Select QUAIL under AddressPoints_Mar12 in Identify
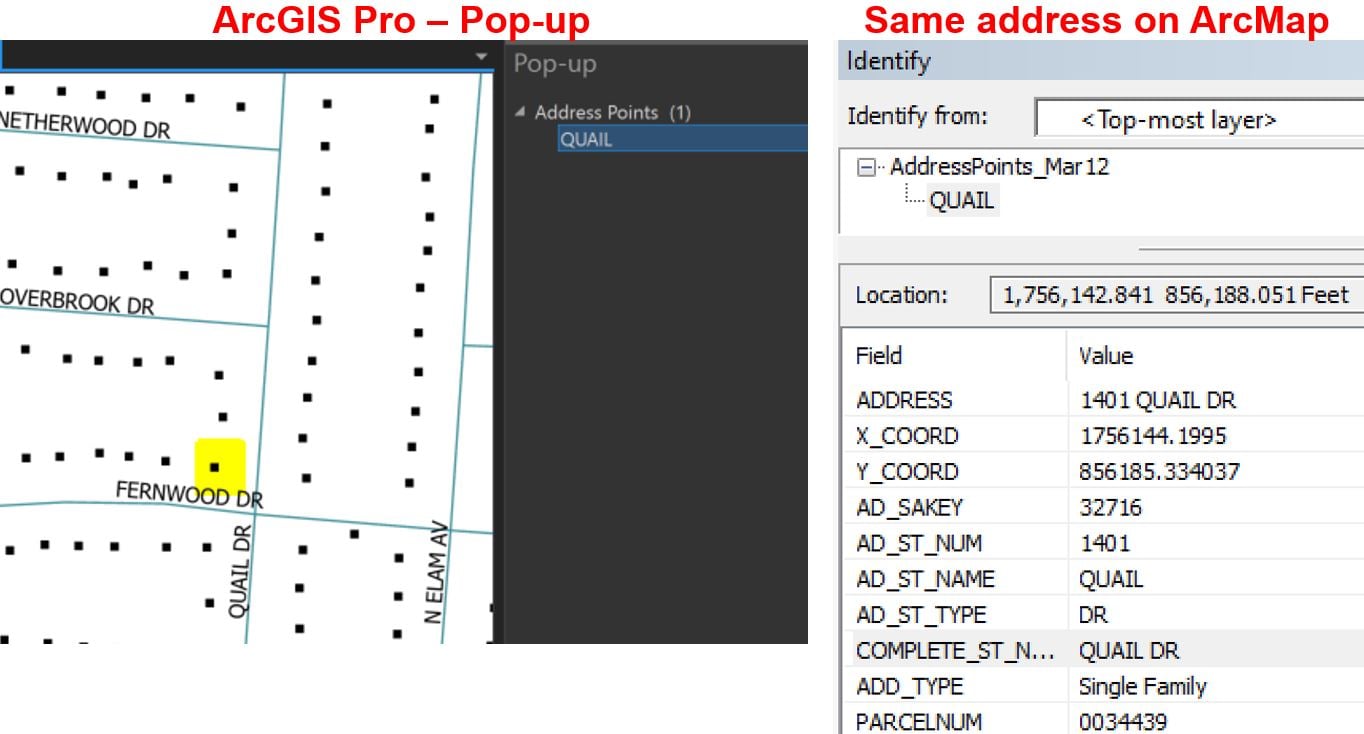 click(962, 200)
